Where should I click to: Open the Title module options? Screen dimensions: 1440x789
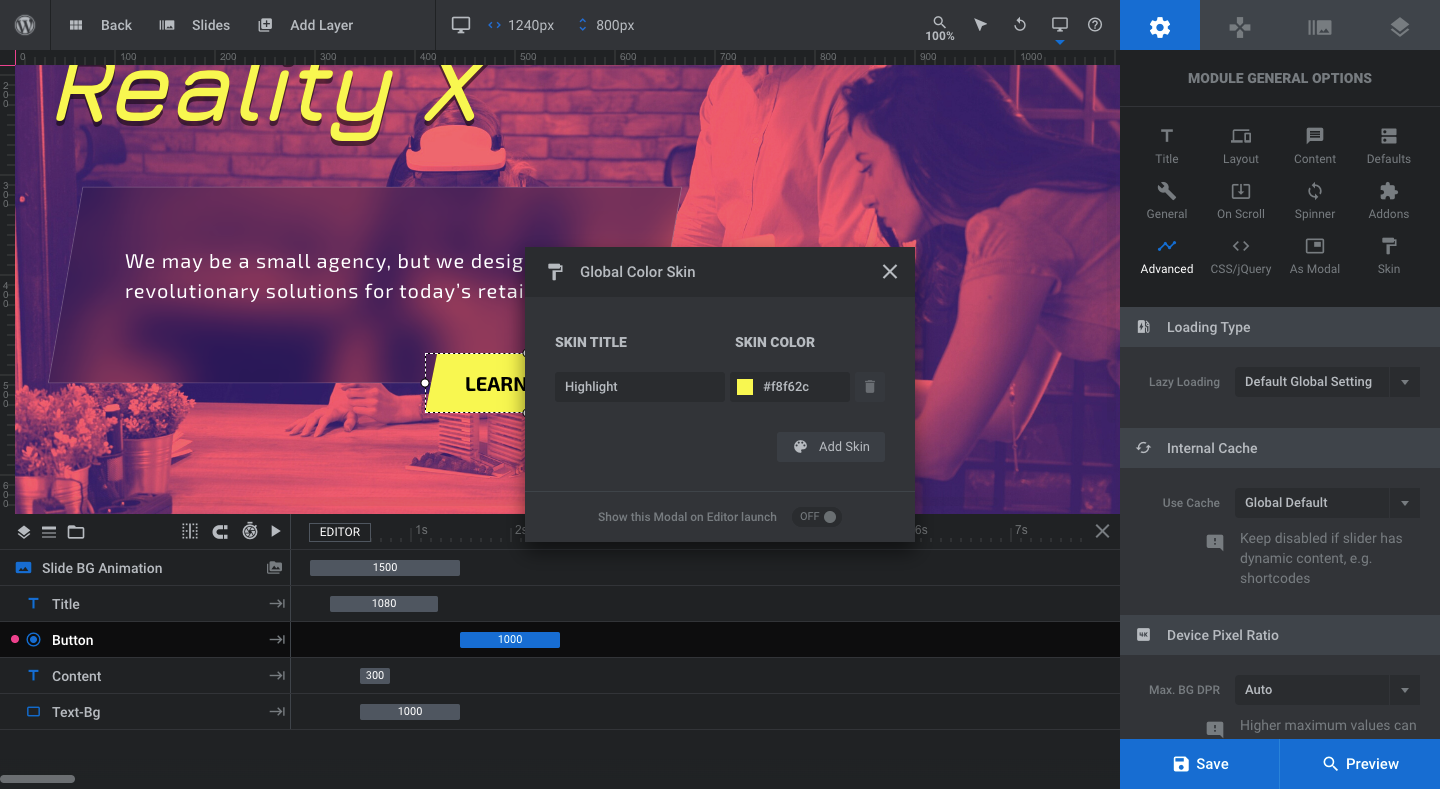pyautogui.click(x=1167, y=146)
